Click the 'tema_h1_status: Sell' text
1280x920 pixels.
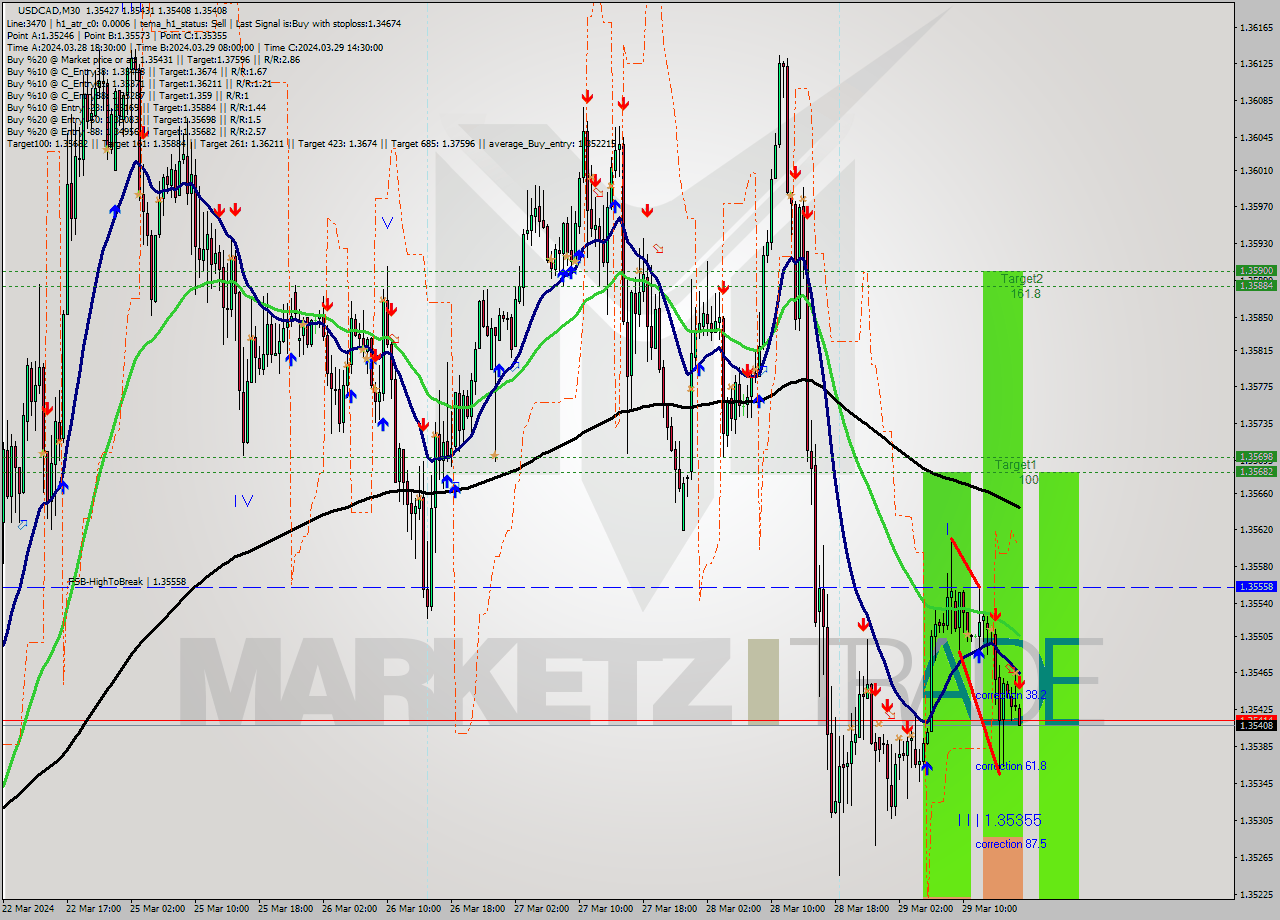coord(184,23)
